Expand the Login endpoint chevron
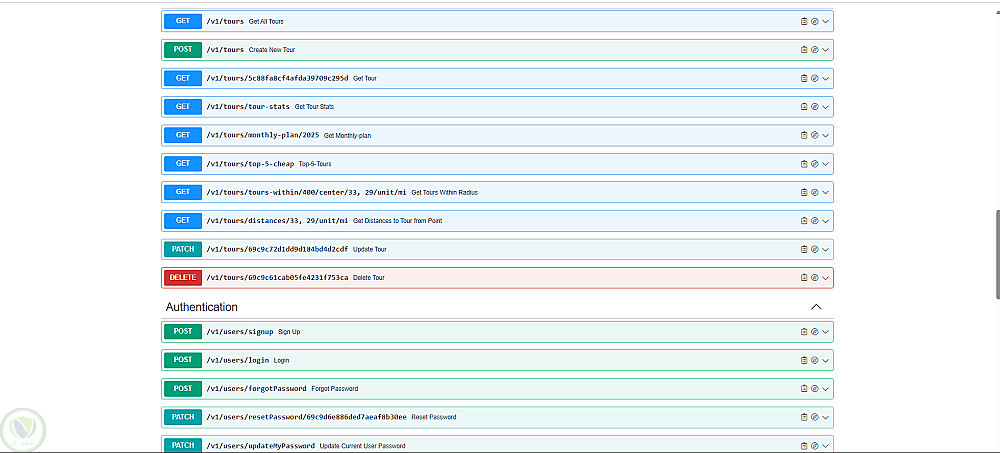Image resolution: width=1000 pixels, height=453 pixels. tap(825, 360)
